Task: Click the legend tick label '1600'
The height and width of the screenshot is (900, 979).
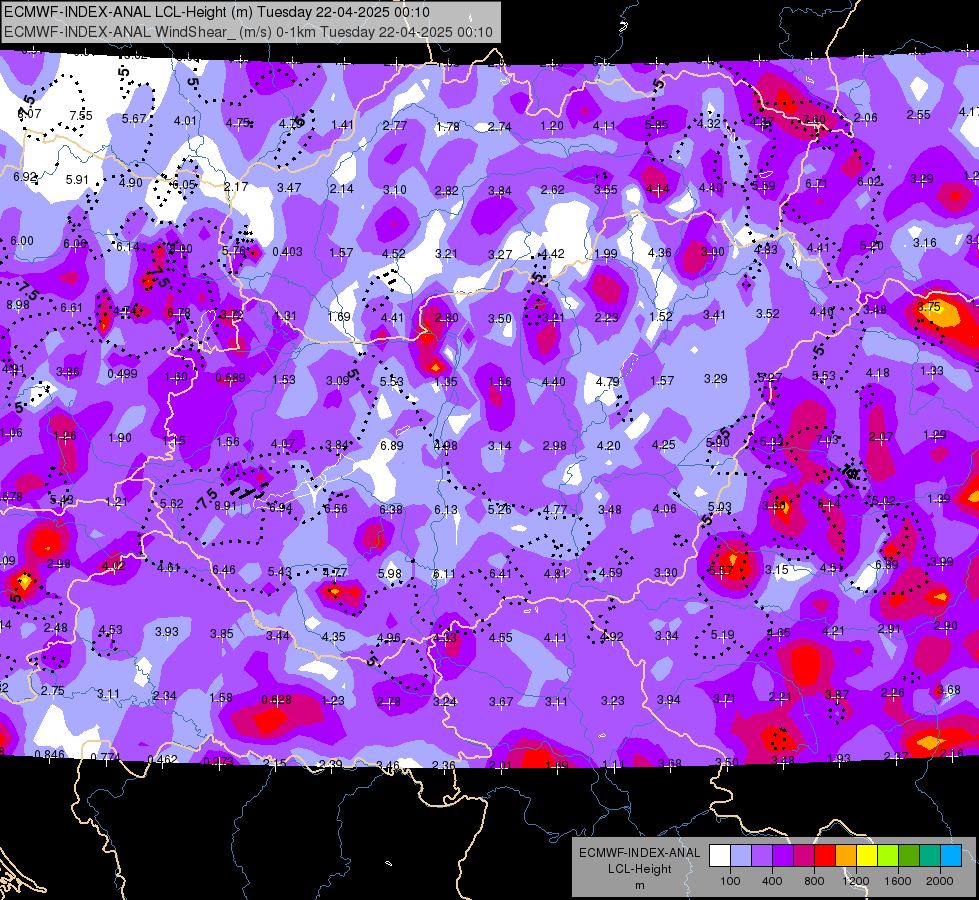Action: click(897, 881)
